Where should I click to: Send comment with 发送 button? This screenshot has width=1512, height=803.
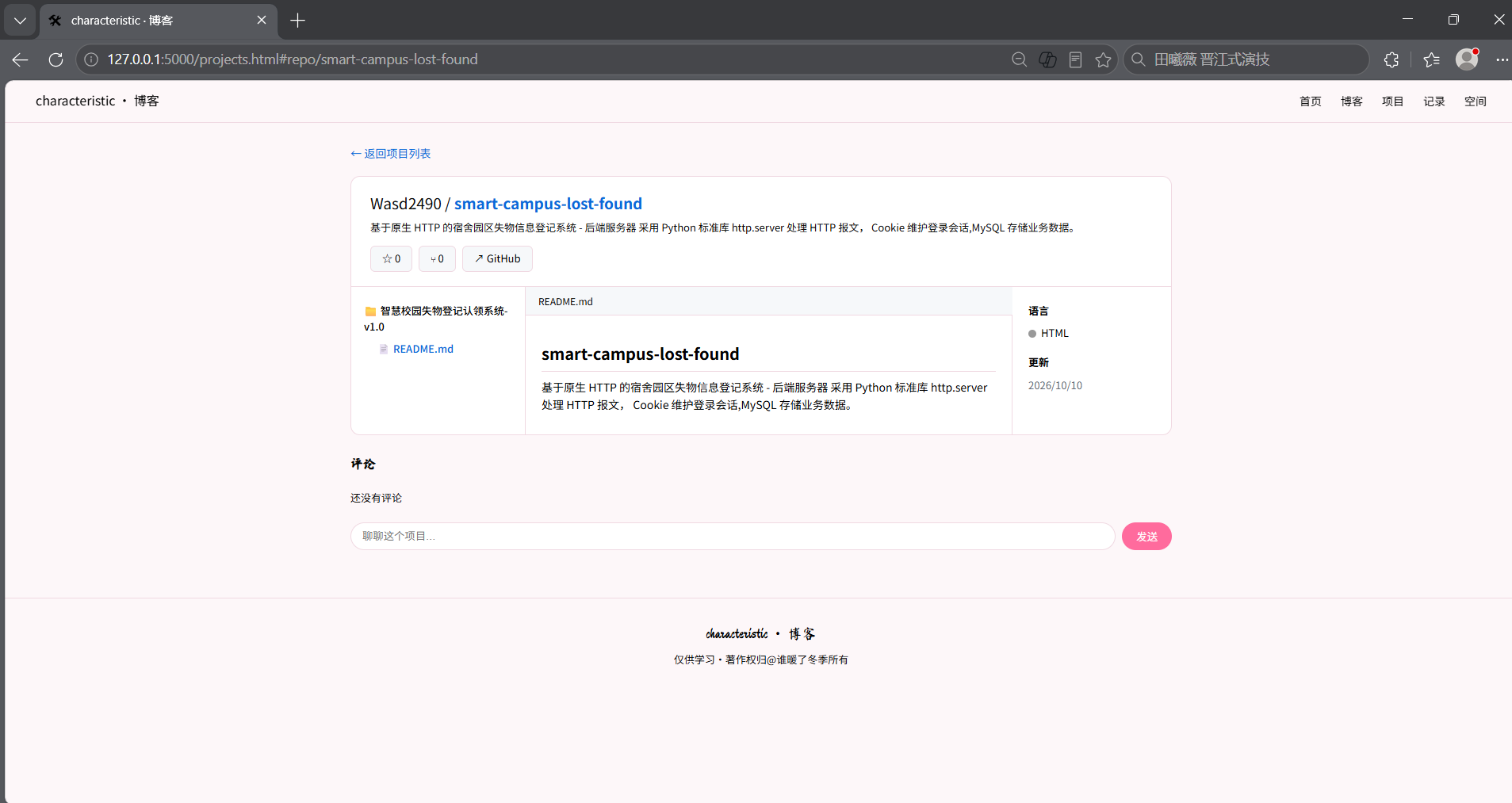pyautogui.click(x=1146, y=537)
